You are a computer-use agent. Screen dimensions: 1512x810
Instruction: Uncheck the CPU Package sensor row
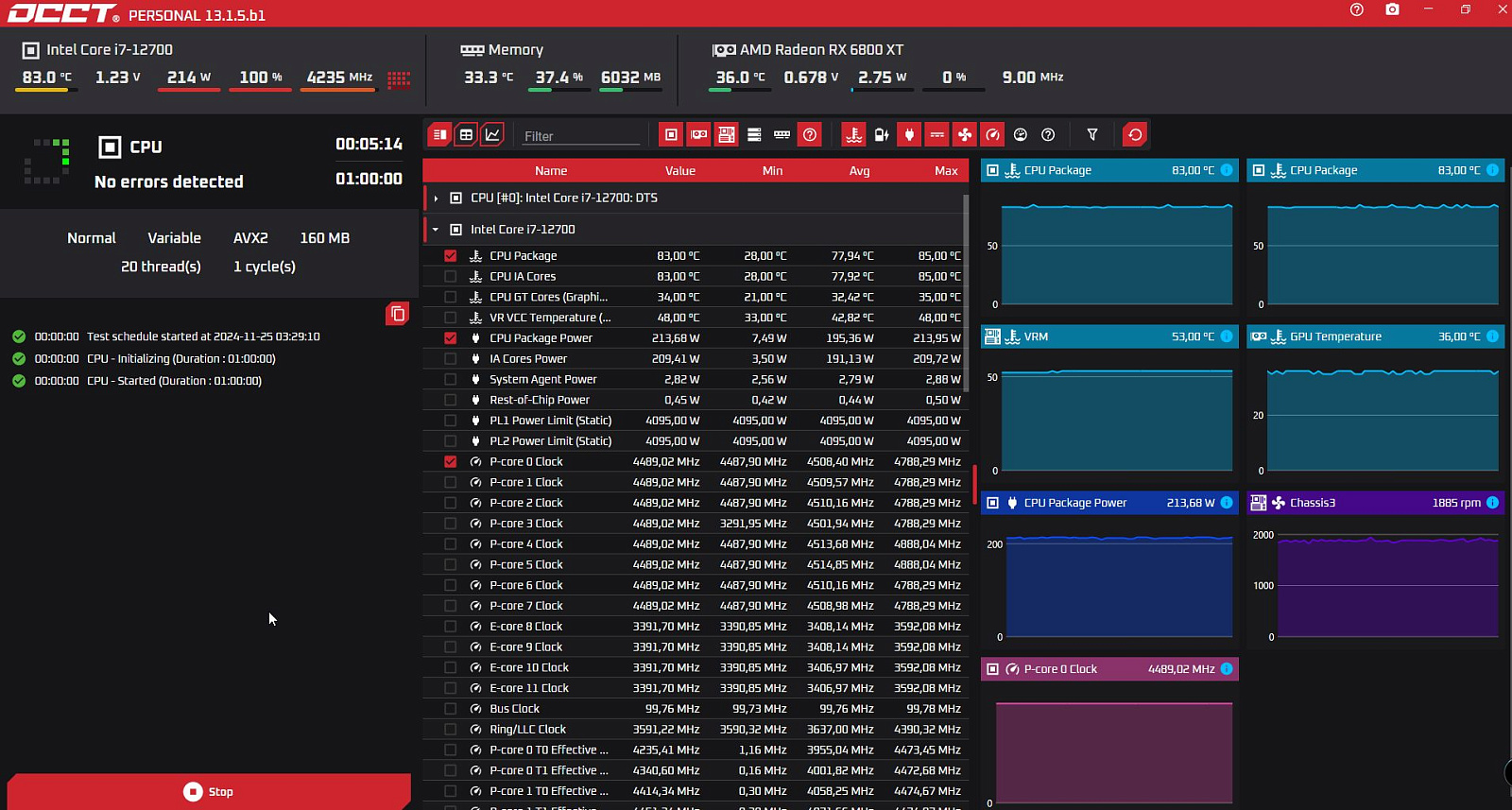(x=450, y=256)
